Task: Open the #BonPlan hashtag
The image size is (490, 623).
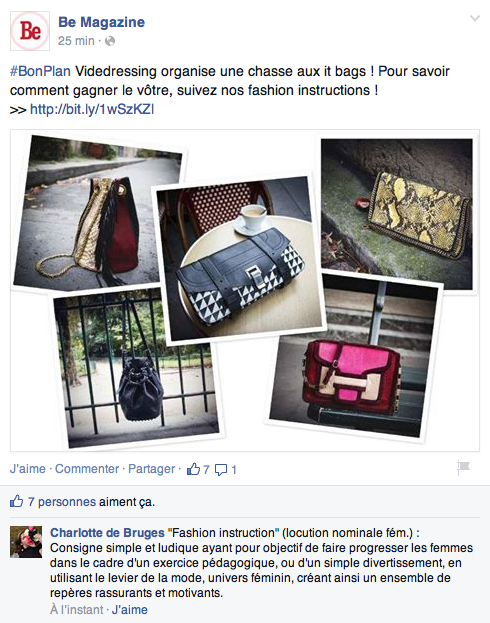Action: click(40, 72)
